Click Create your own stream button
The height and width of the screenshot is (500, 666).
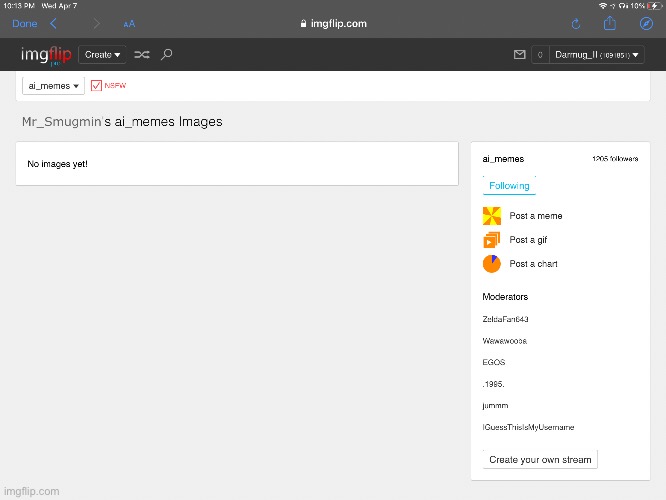[x=540, y=460]
